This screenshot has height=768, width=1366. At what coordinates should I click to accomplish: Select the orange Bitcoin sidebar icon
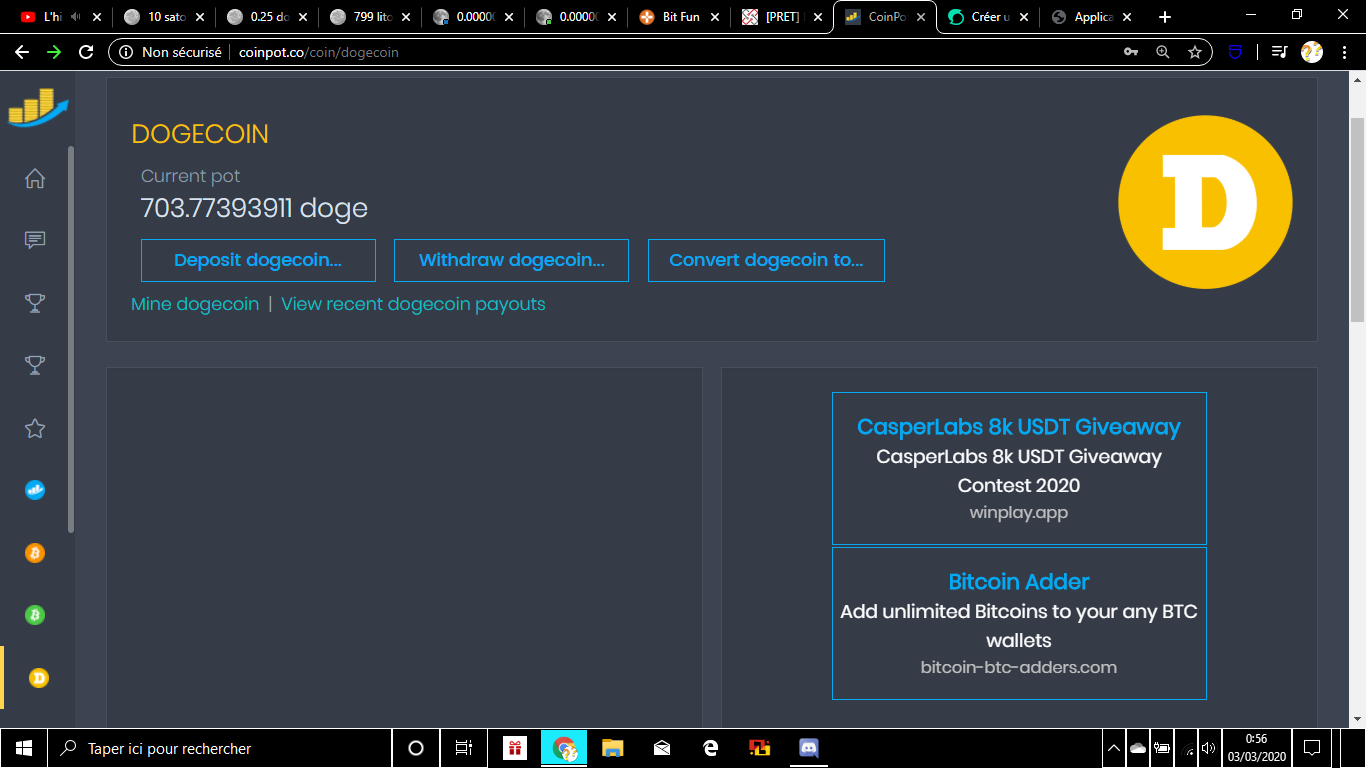coord(35,553)
